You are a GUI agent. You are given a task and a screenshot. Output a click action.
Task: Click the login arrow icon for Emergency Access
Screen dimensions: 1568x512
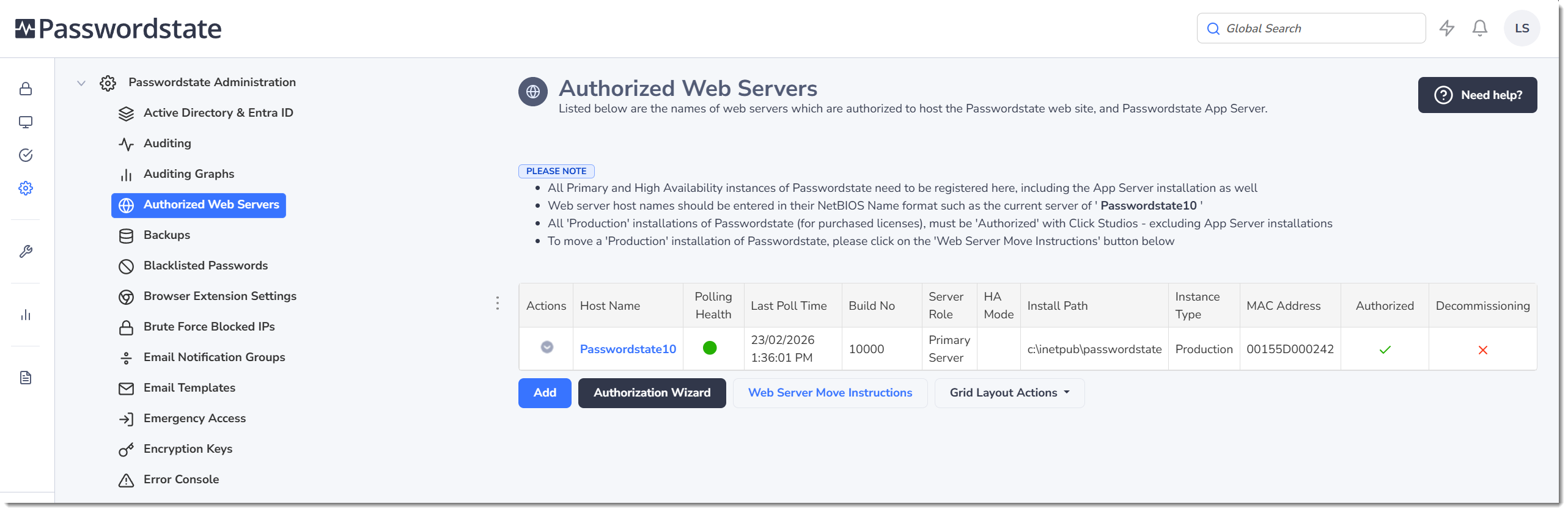[126, 419]
